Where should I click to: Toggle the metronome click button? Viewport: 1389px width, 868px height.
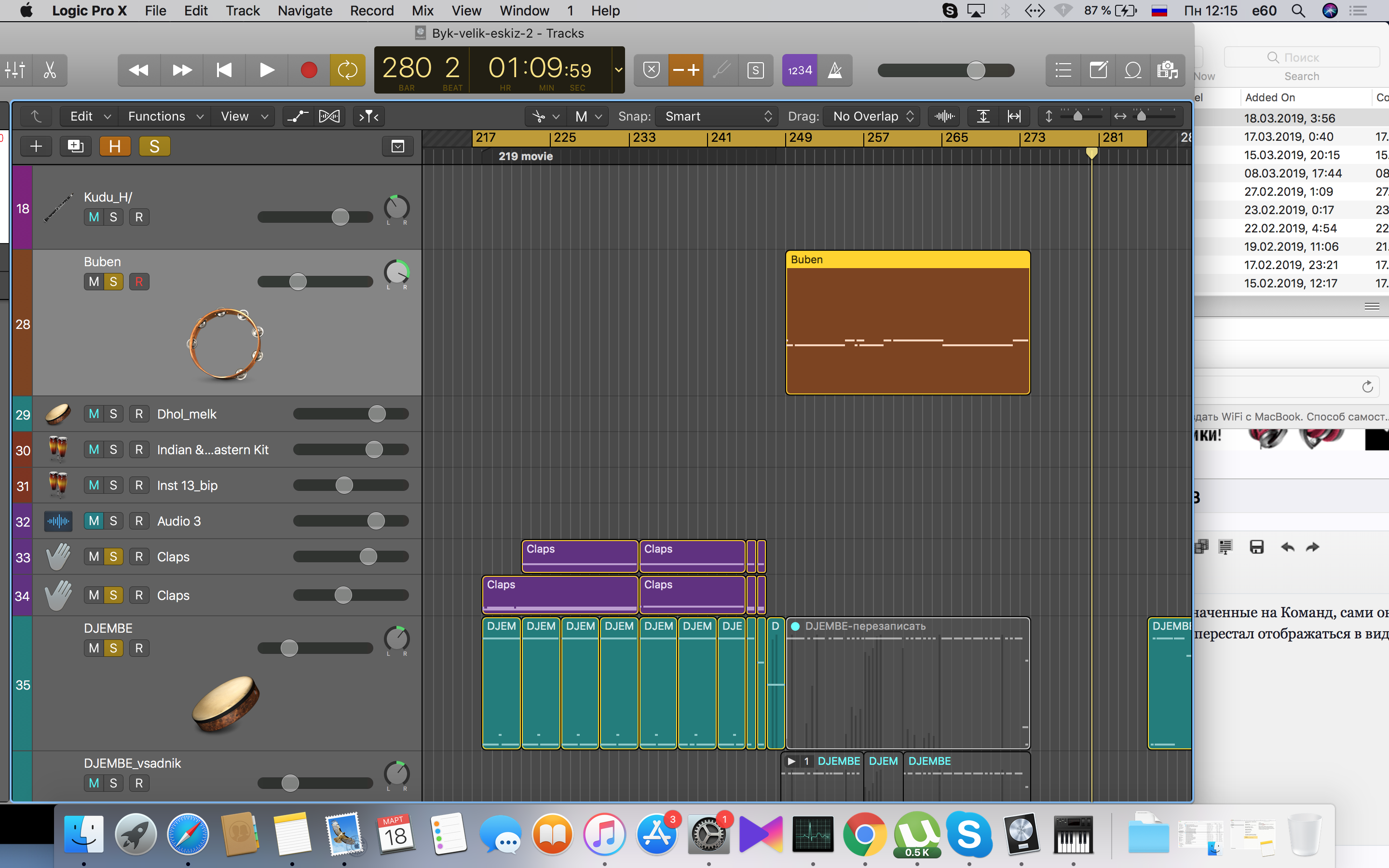pyautogui.click(x=834, y=70)
